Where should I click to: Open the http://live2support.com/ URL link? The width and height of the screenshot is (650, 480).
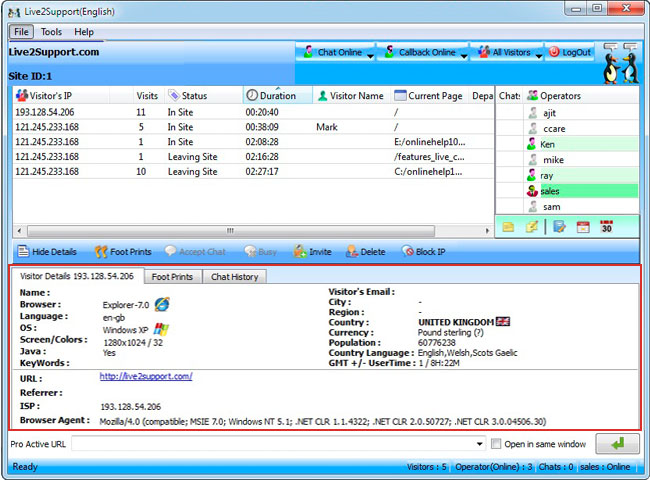(146, 376)
